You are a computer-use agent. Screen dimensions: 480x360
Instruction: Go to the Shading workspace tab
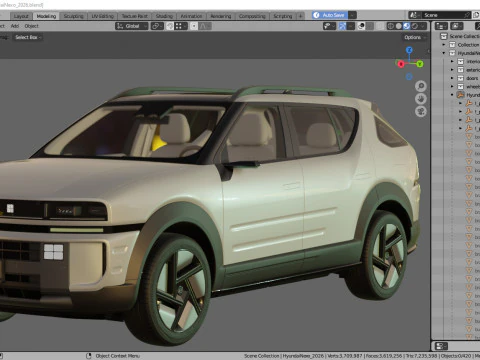[x=164, y=16]
